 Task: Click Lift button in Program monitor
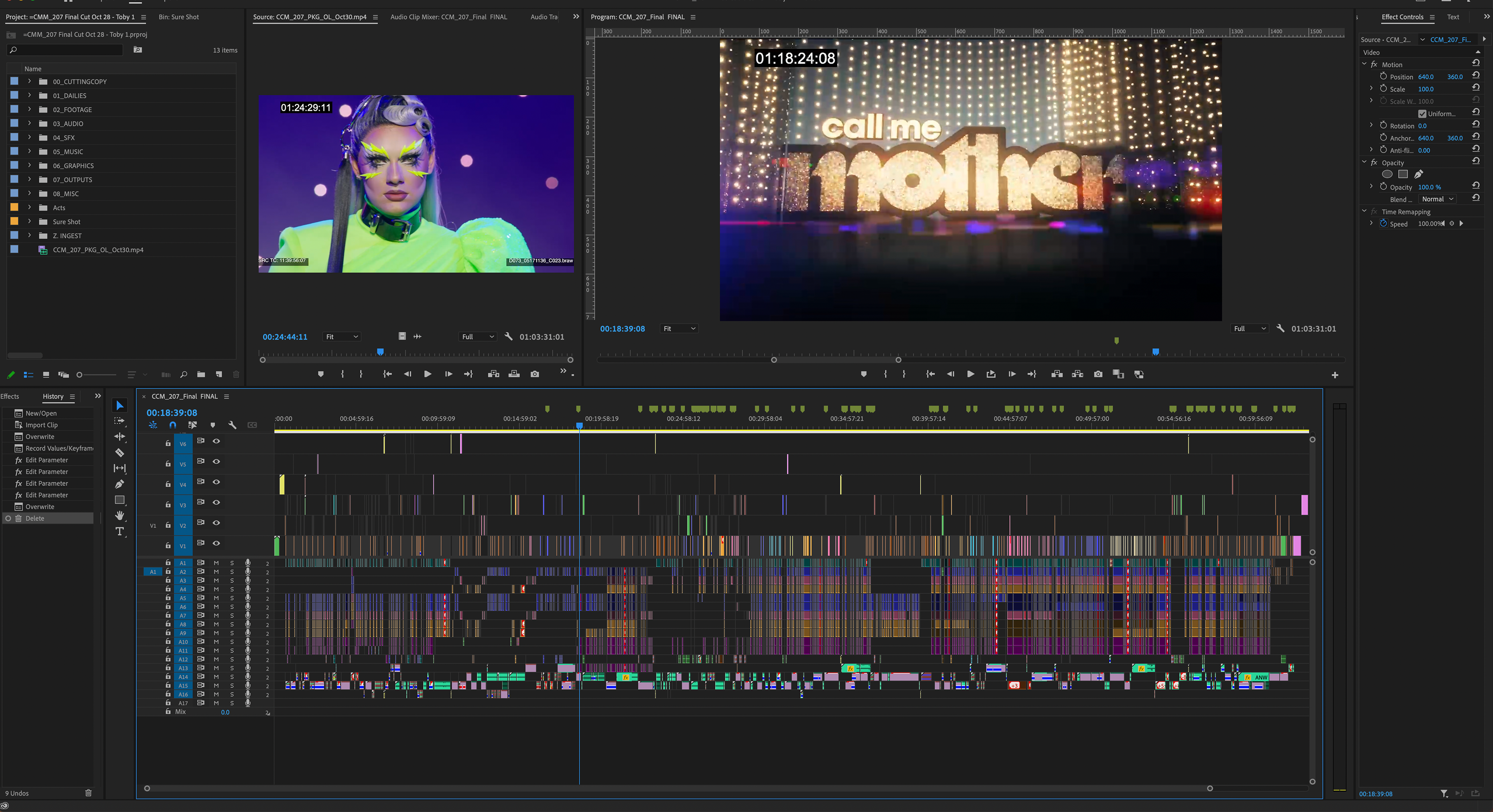(x=1057, y=374)
